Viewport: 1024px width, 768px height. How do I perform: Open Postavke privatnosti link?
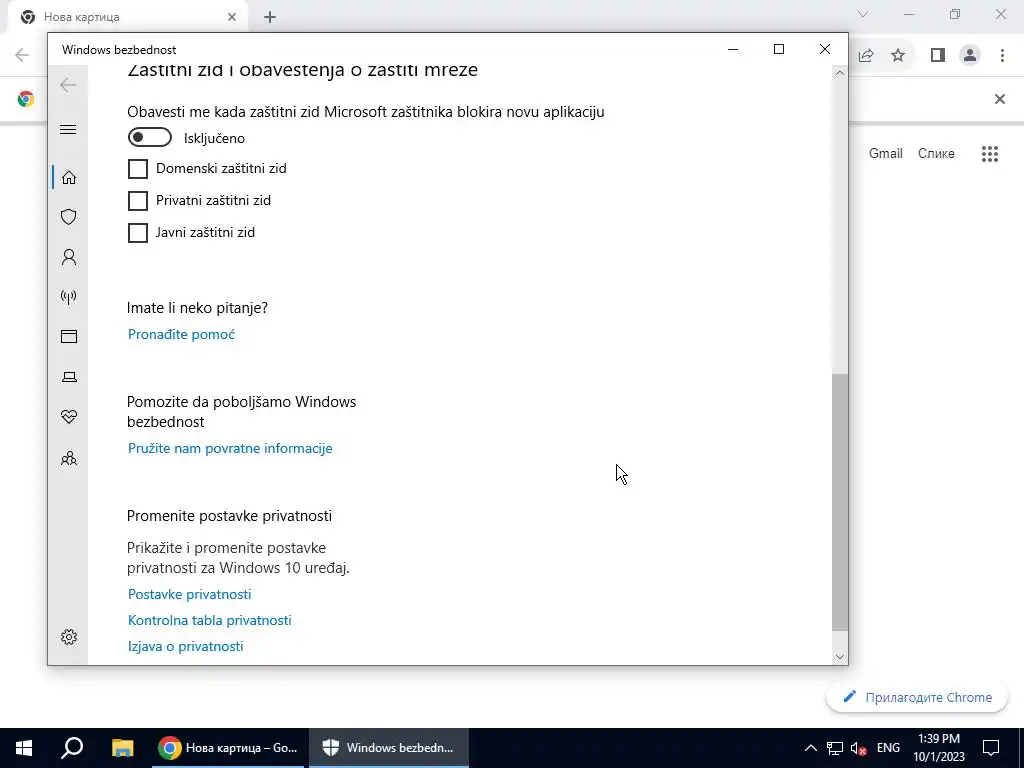click(x=189, y=594)
